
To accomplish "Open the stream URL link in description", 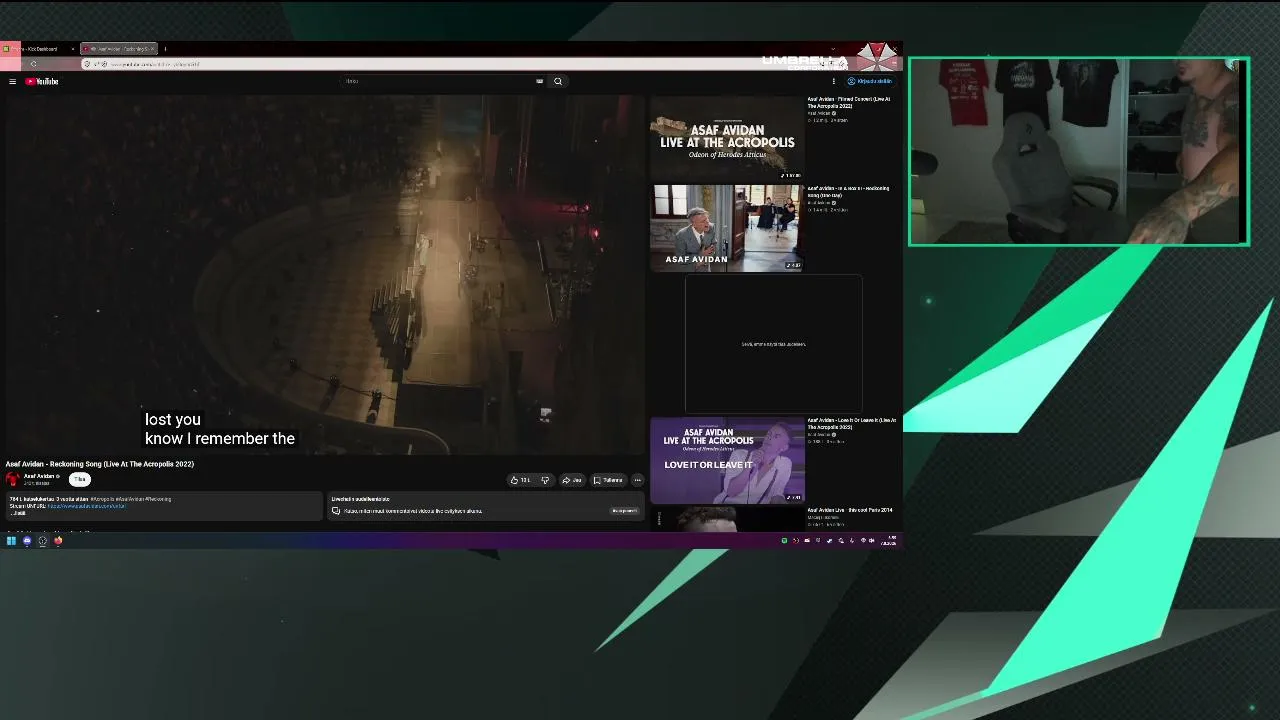I will [86, 506].
